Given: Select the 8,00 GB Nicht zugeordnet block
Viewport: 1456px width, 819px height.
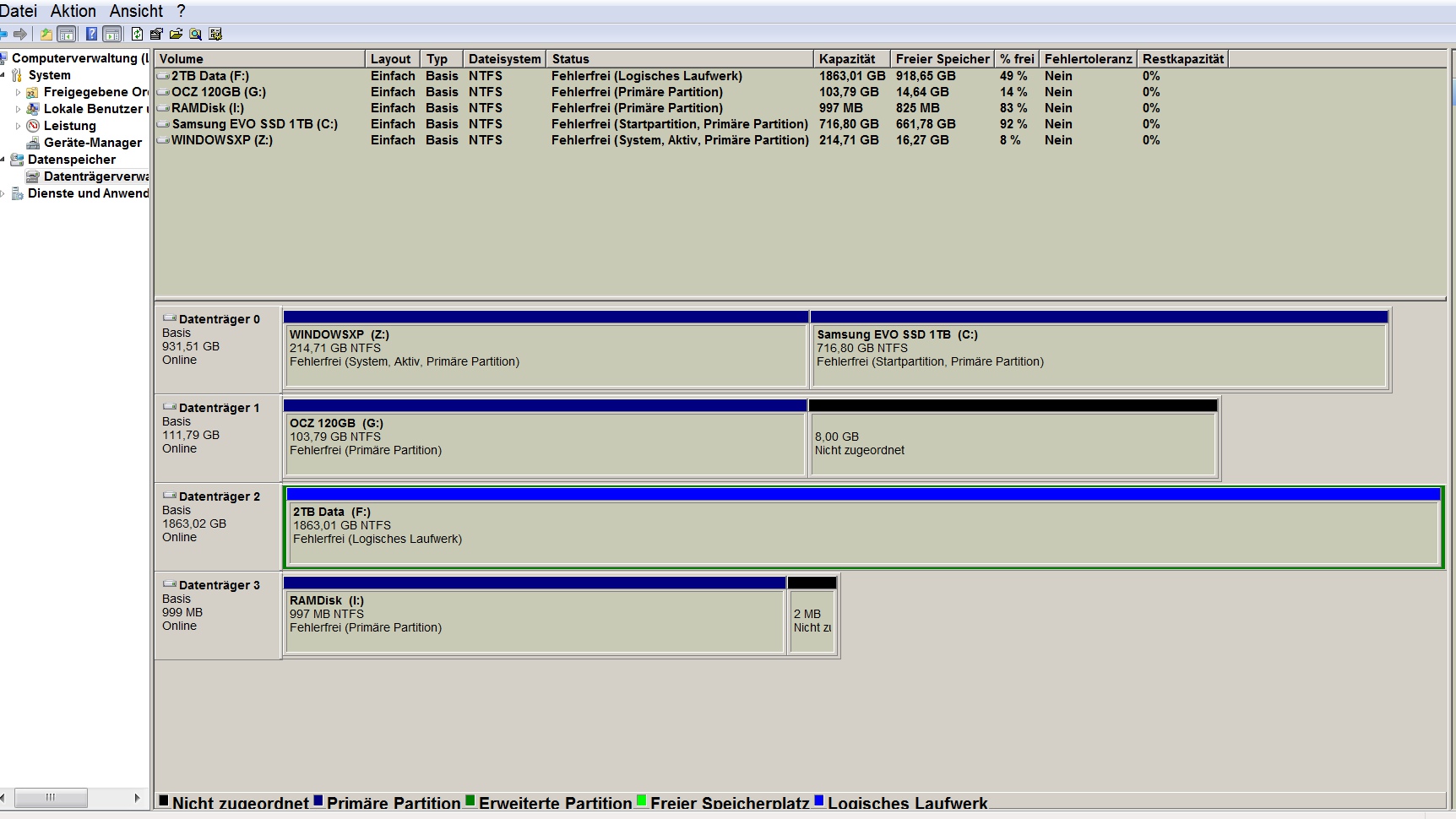Looking at the screenshot, I should (1013, 438).
